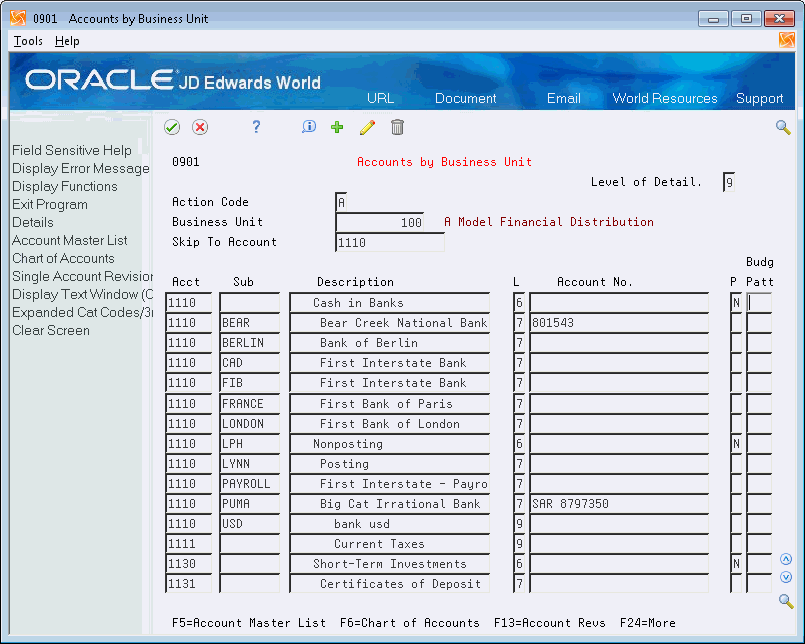
Task: Open the URL header link
Action: pyautogui.click(x=380, y=98)
